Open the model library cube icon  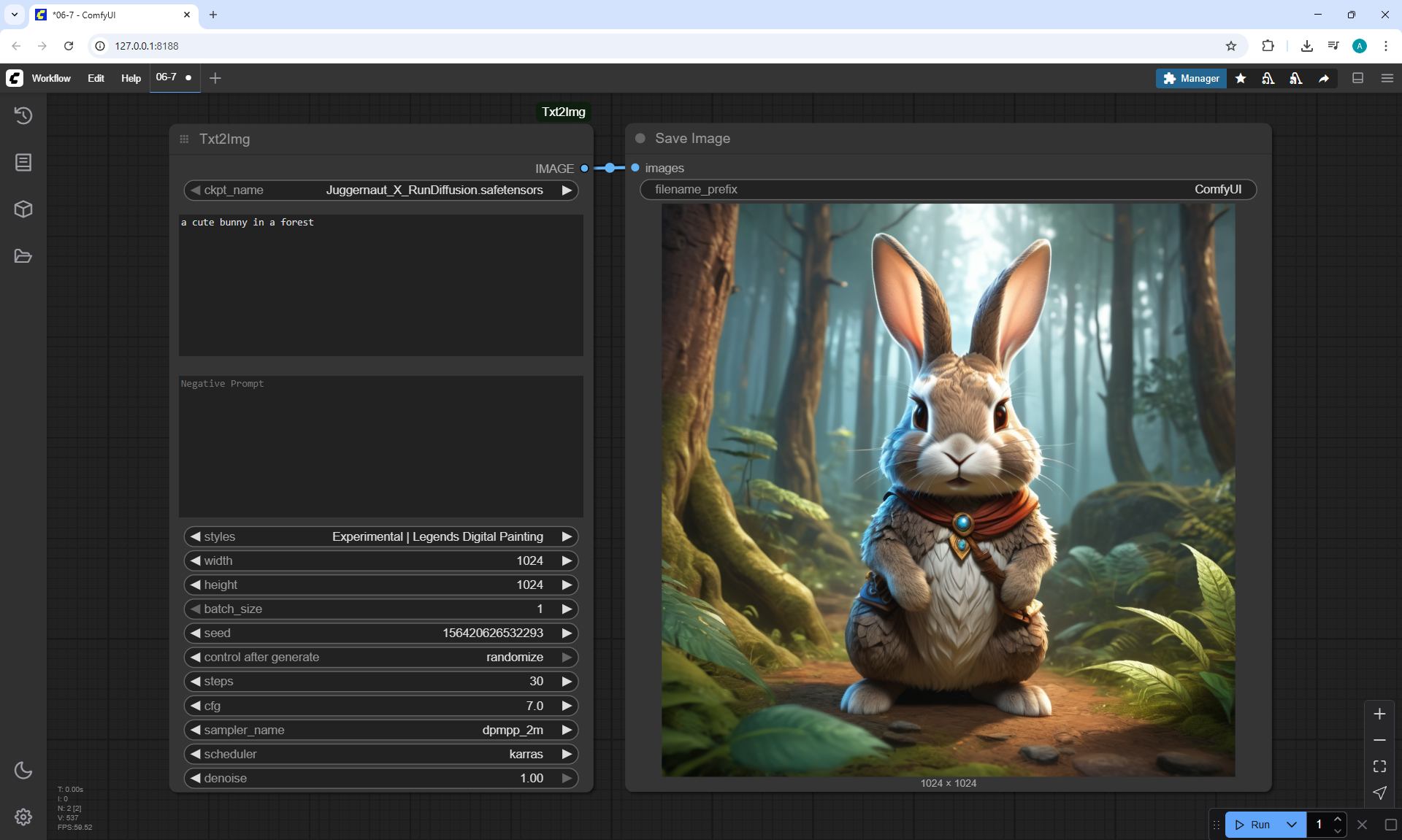point(23,209)
